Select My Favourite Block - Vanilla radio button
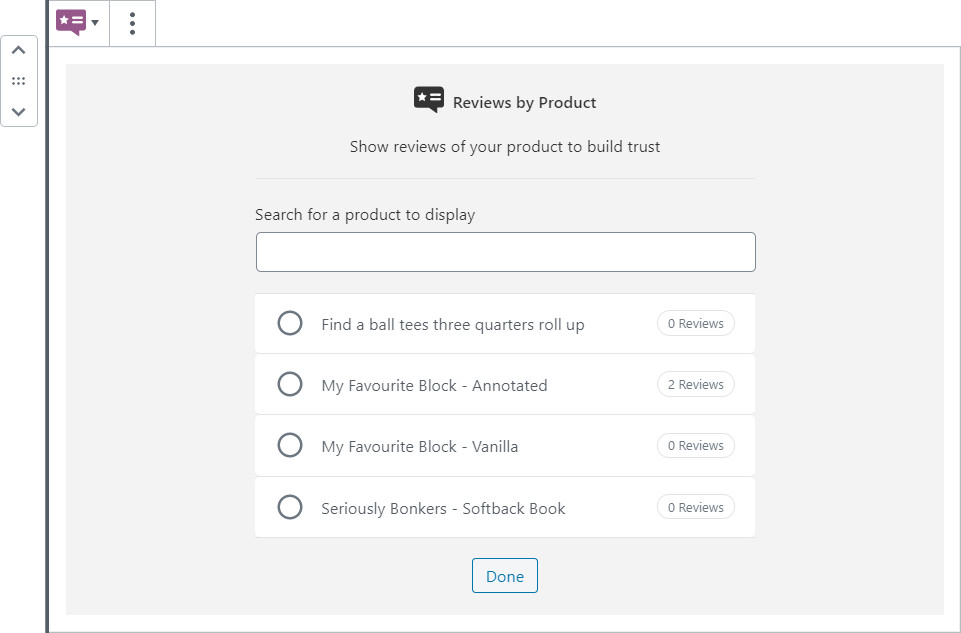The image size is (961, 633). point(290,445)
